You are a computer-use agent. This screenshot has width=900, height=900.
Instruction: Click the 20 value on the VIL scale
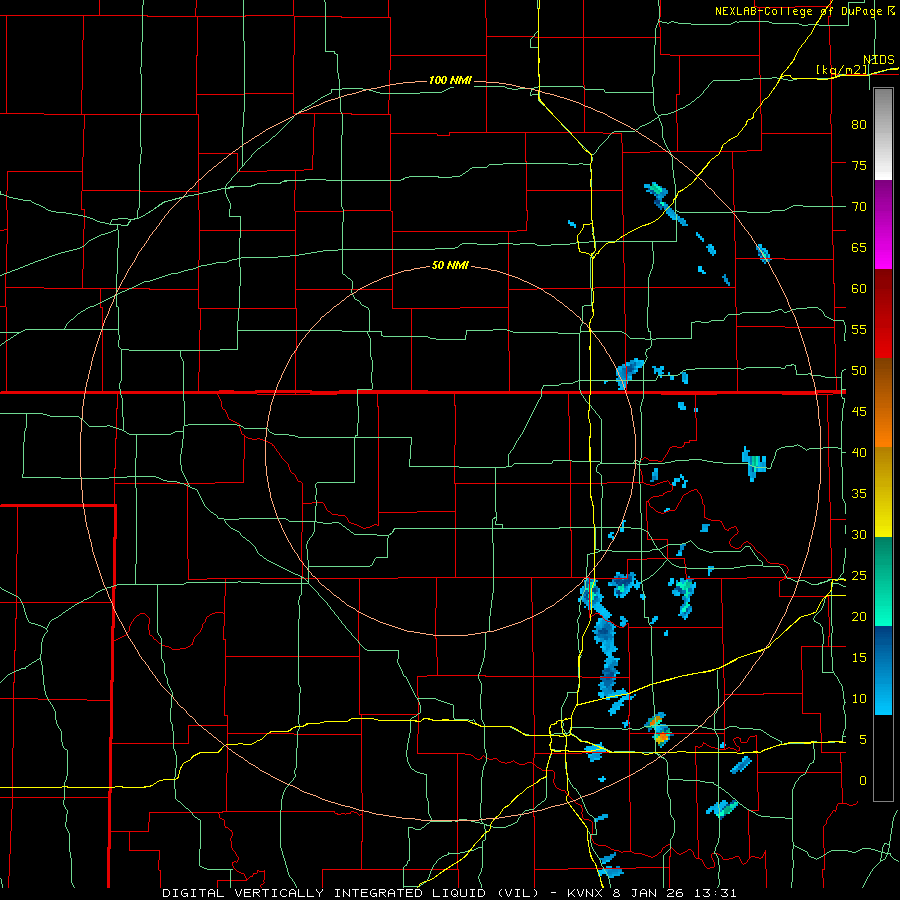[x=859, y=616]
